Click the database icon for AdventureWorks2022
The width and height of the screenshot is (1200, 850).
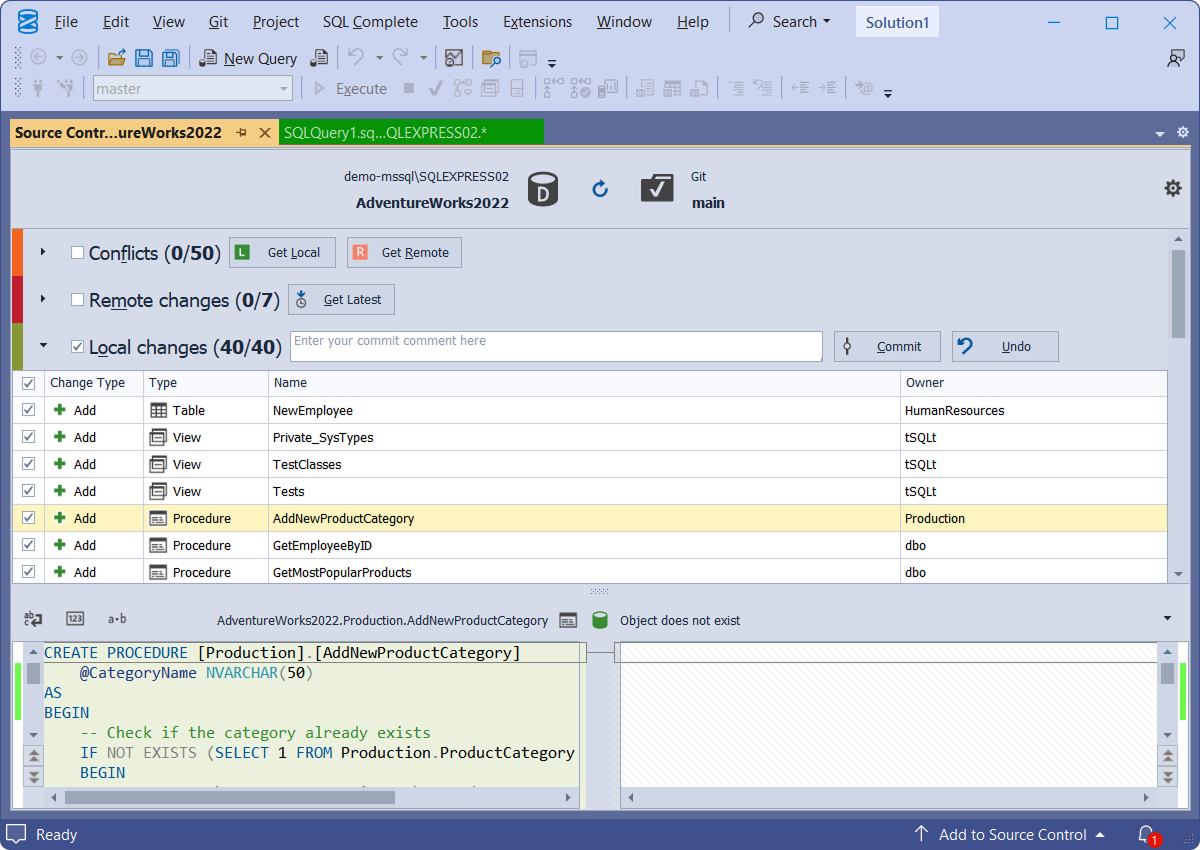tap(543, 188)
